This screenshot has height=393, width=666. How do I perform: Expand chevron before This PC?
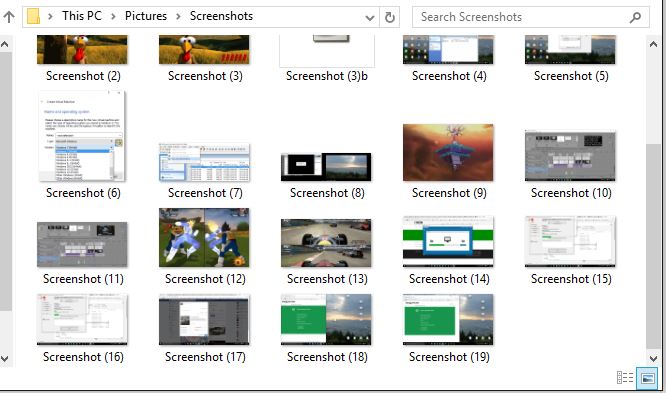click(51, 17)
